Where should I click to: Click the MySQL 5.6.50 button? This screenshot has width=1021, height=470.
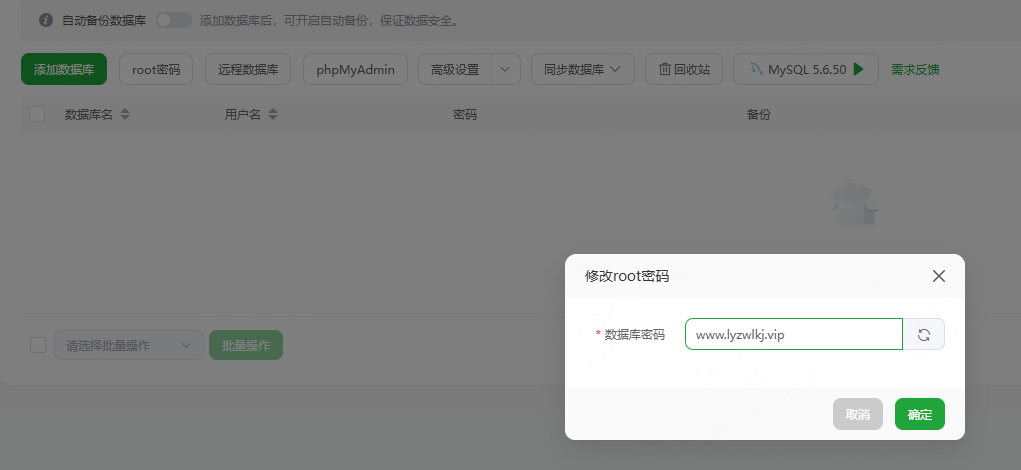pyautogui.click(x=806, y=69)
